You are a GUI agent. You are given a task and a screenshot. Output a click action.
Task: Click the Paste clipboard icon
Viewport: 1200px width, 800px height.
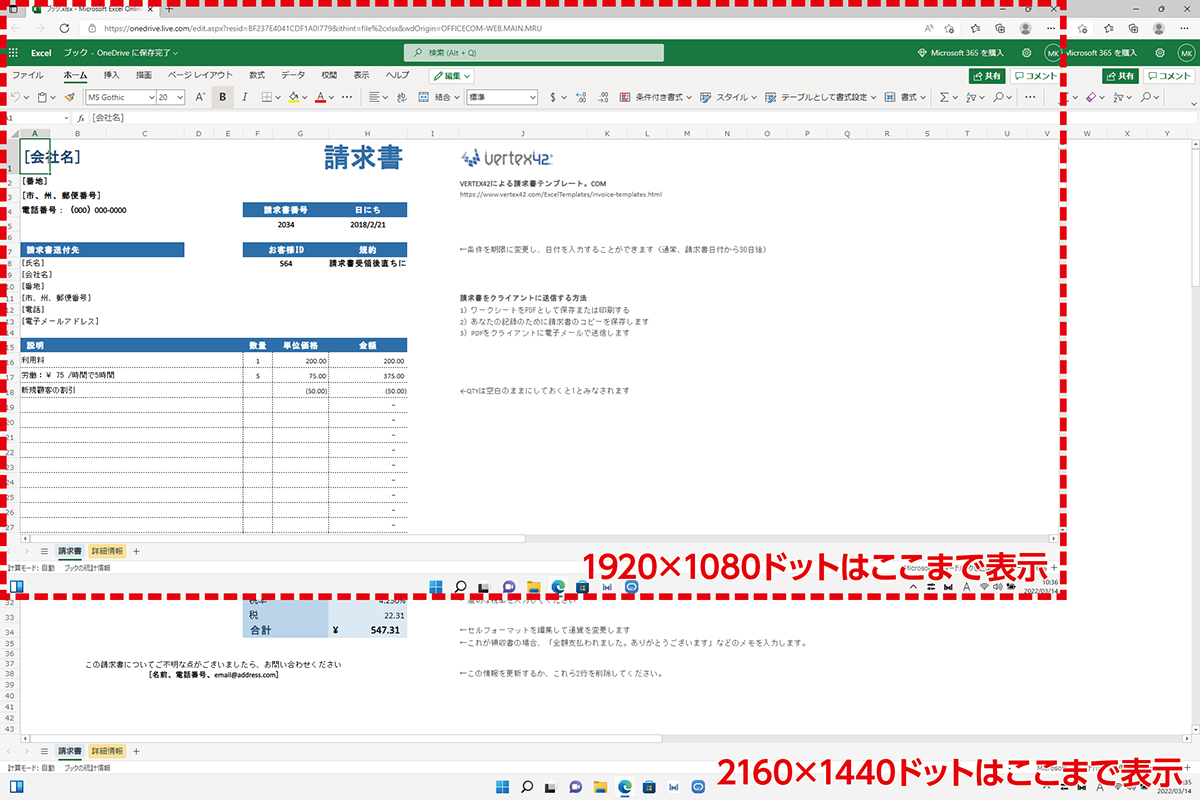coord(42,97)
